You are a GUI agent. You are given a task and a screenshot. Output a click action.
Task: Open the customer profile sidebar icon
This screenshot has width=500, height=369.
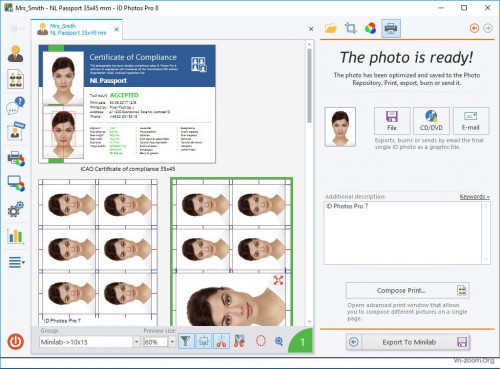[15, 54]
